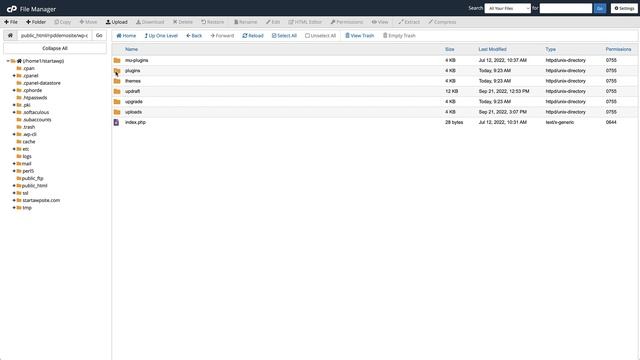
Task: Collapse the /home1/startawp root node
Action: [8, 61]
